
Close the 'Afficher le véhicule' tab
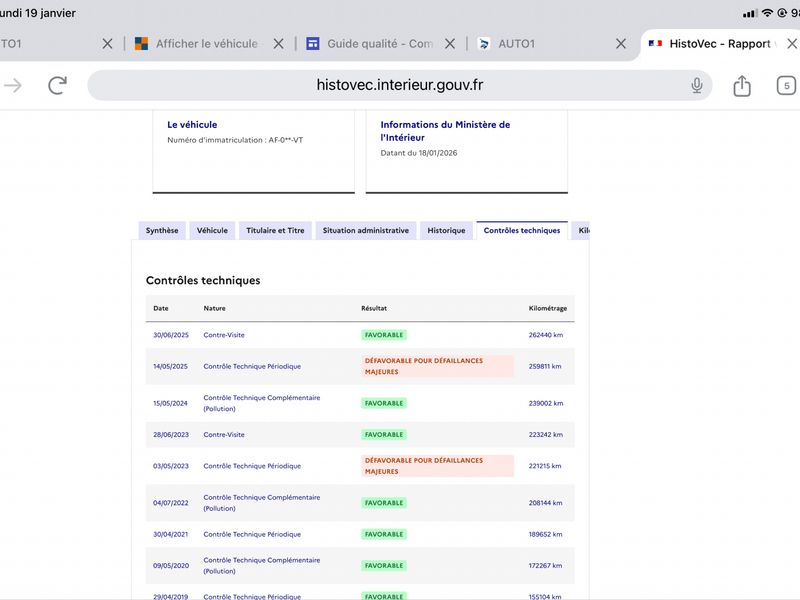(278, 44)
